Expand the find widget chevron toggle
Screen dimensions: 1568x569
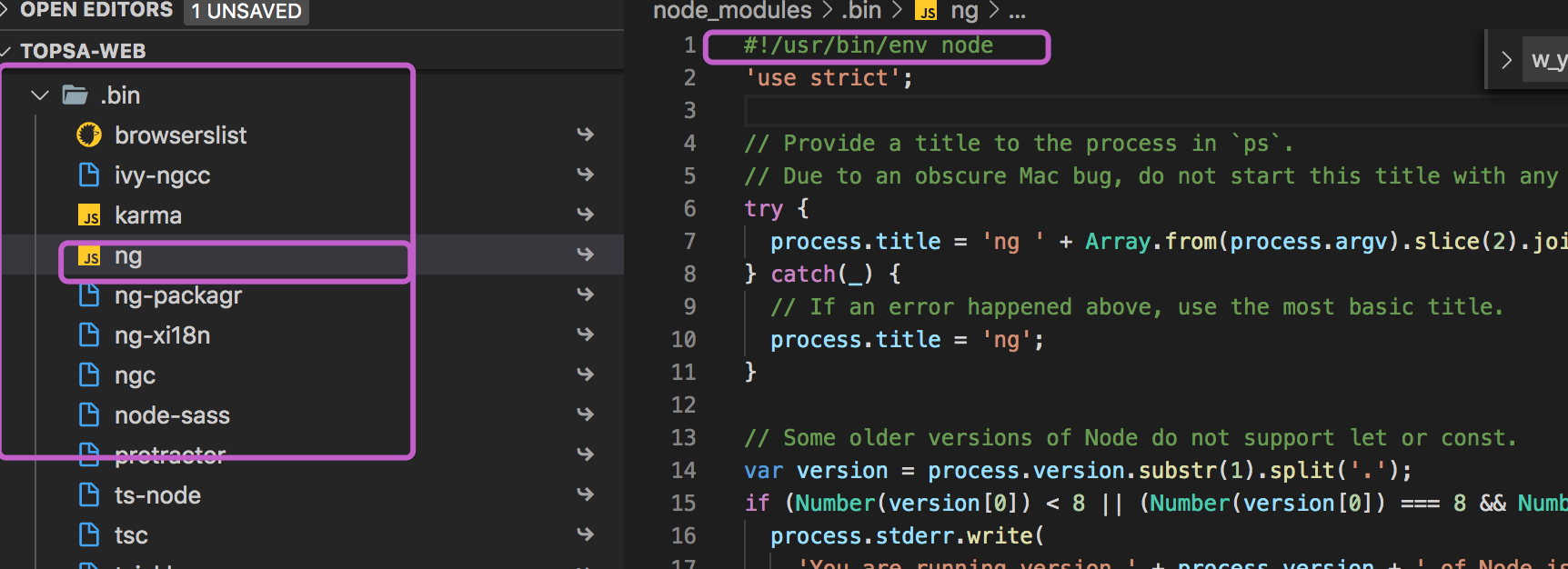(1506, 60)
